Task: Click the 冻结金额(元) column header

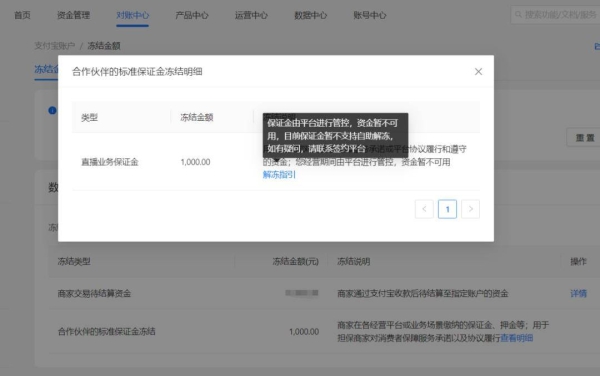Action: [295, 262]
